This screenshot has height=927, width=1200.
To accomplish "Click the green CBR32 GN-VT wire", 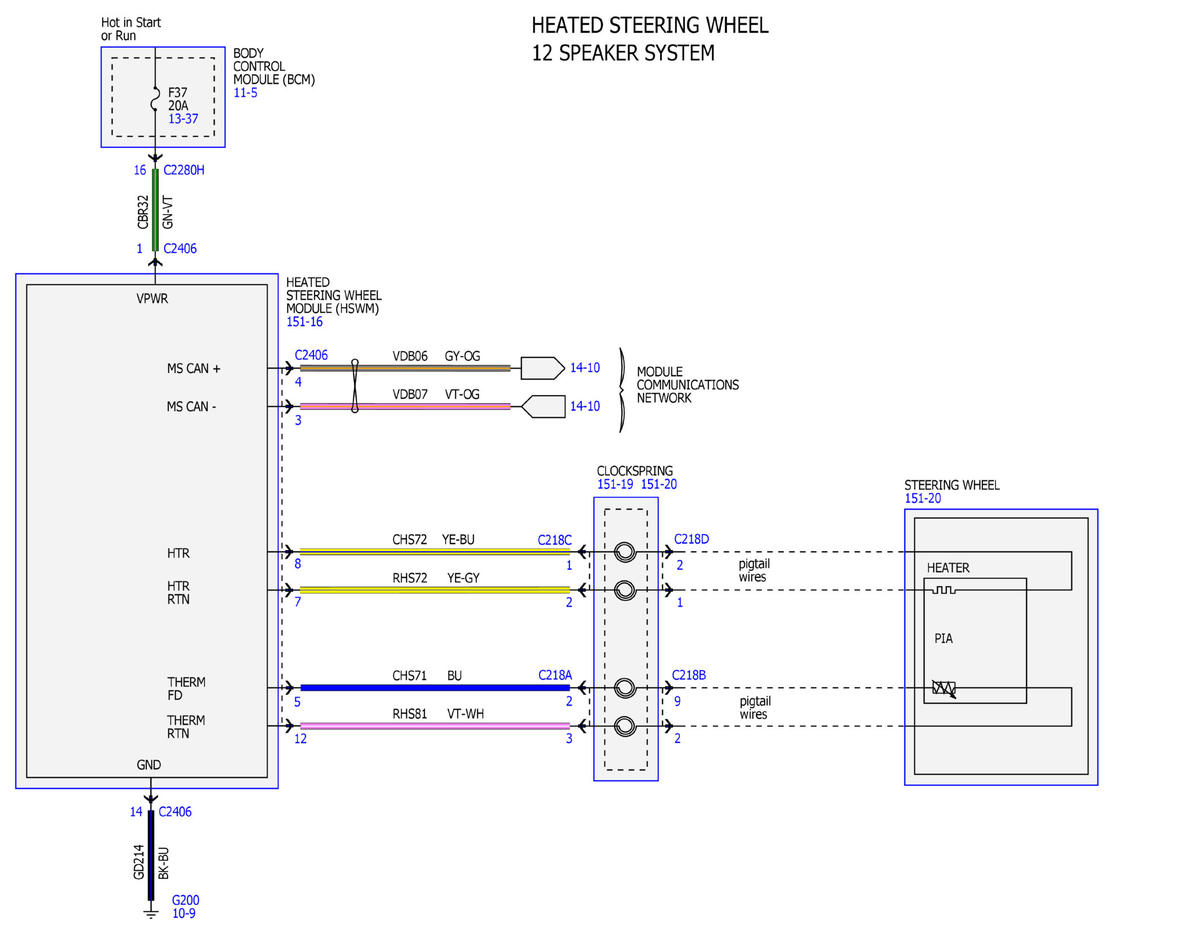I will click(156, 211).
